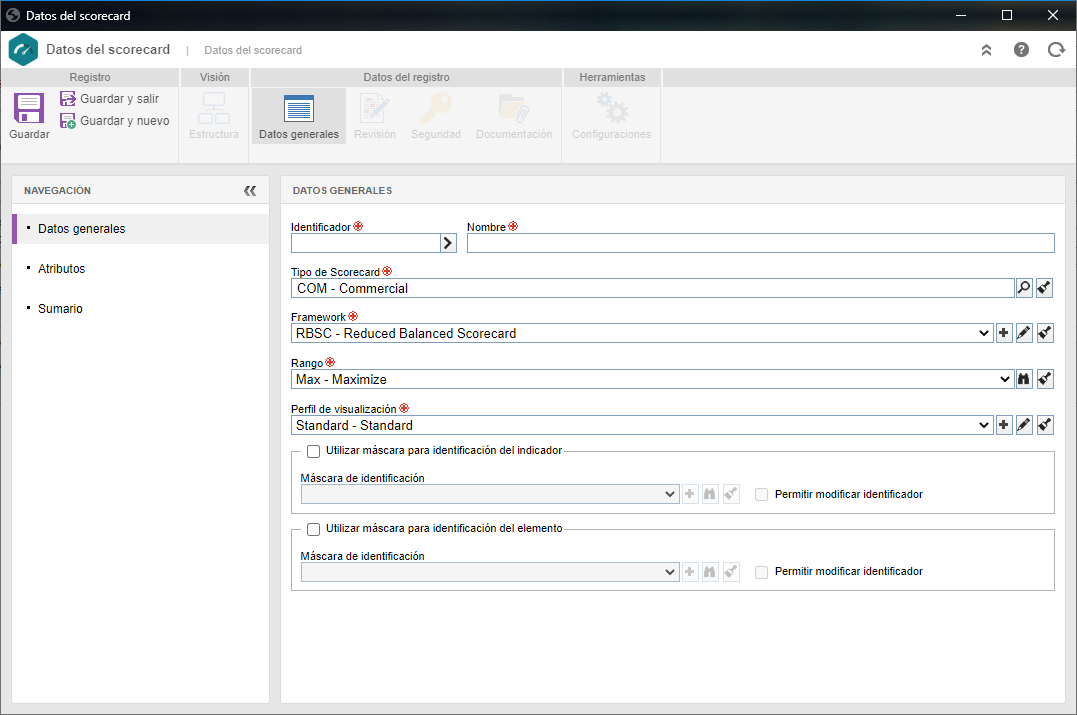Select Datos generales in navigation
Image resolution: width=1077 pixels, height=715 pixels.
(x=141, y=229)
